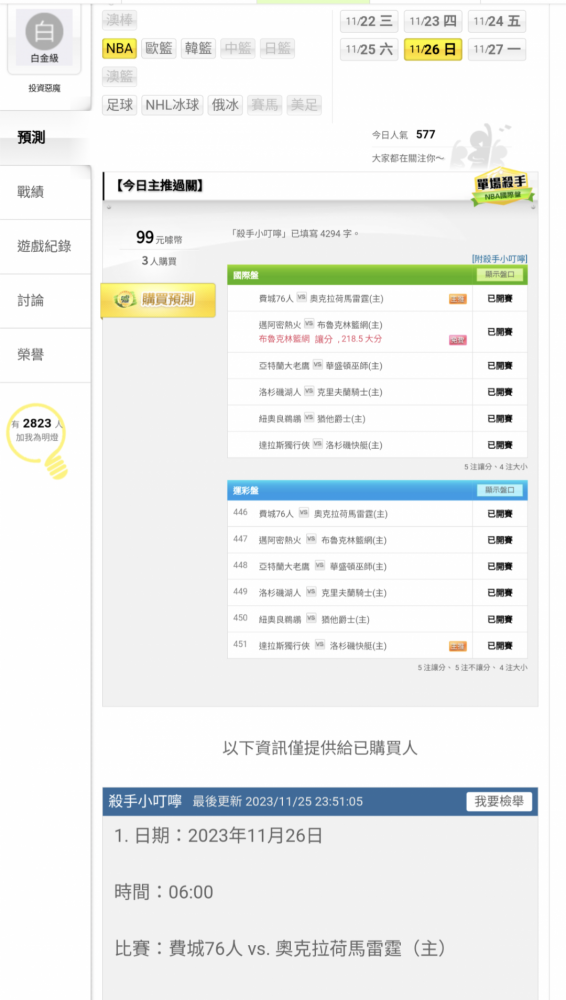Open the 戰績 sidebar tab

click(x=31, y=192)
